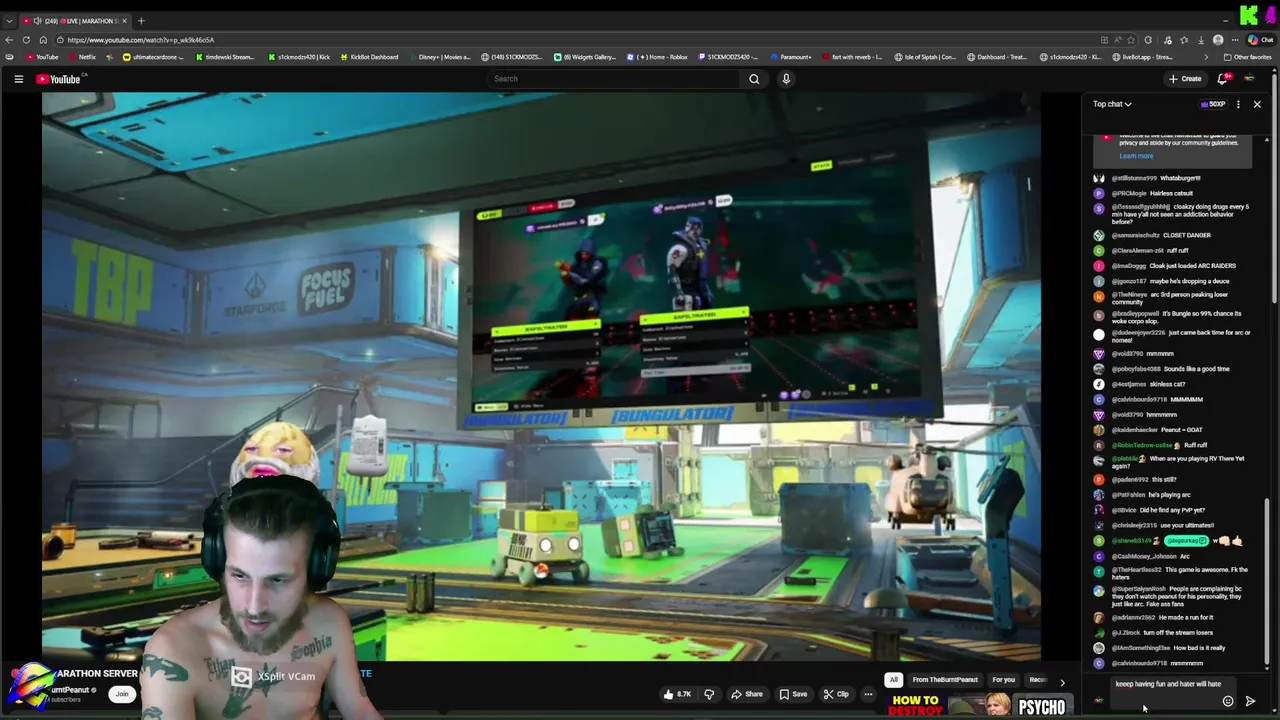This screenshot has width=1280, height=720.
Task: Open the Other favorites folder
Action: click(x=1247, y=57)
